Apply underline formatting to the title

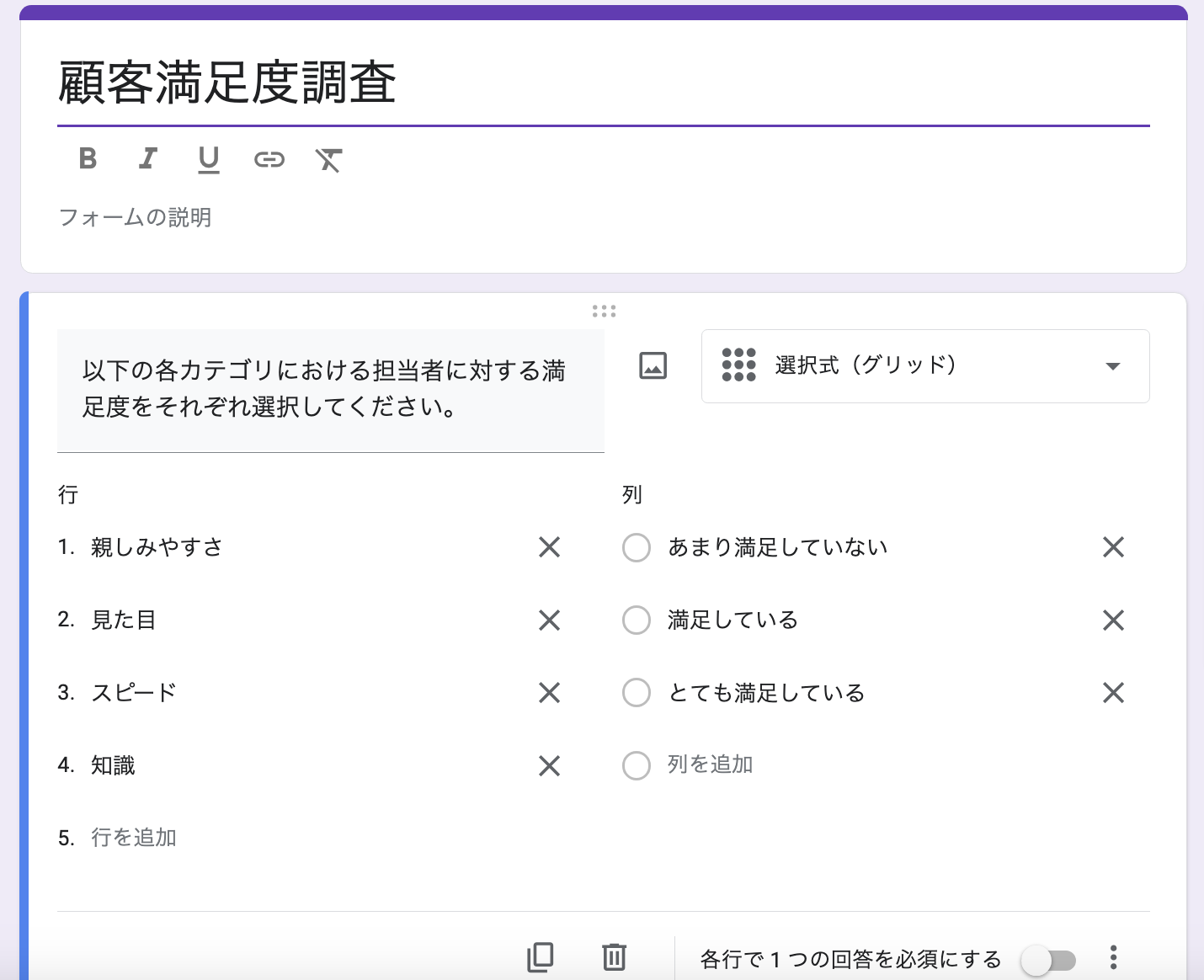click(209, 159)
